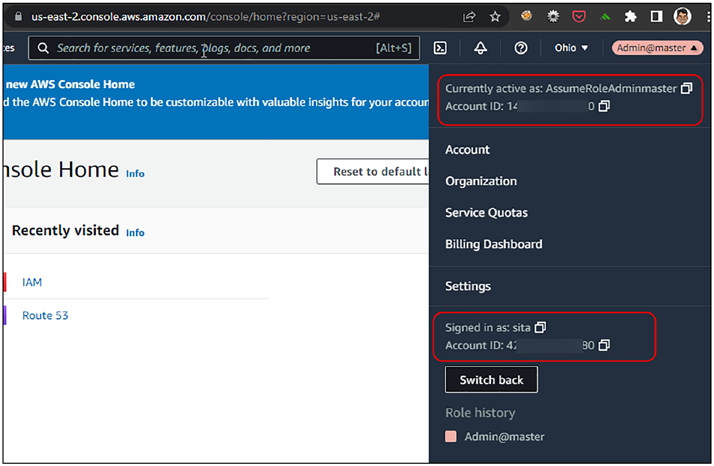The width and height of the screenshot is (714, 466).
Task: Copy the active role account ID
Action: [x=604, y=106]
